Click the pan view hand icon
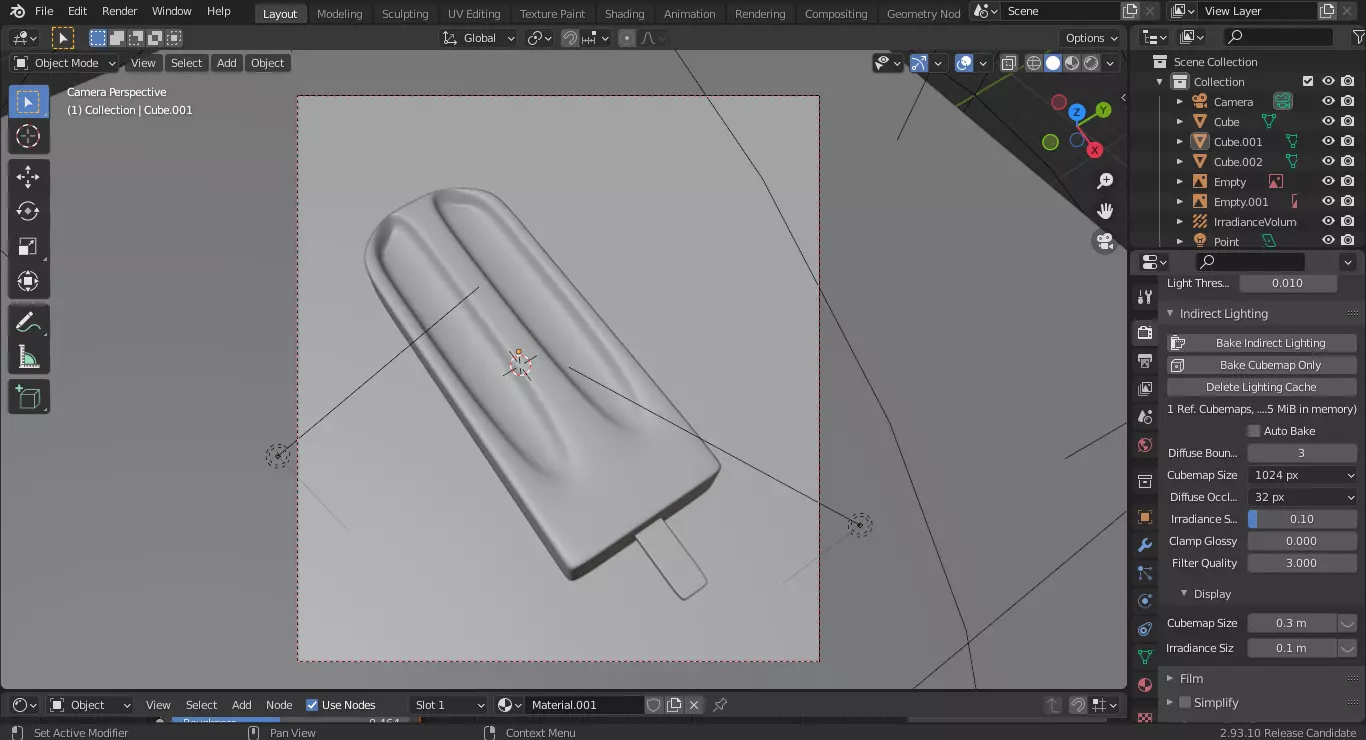The height and width of the screenshot is (740, 1366). pos(1105,211)
